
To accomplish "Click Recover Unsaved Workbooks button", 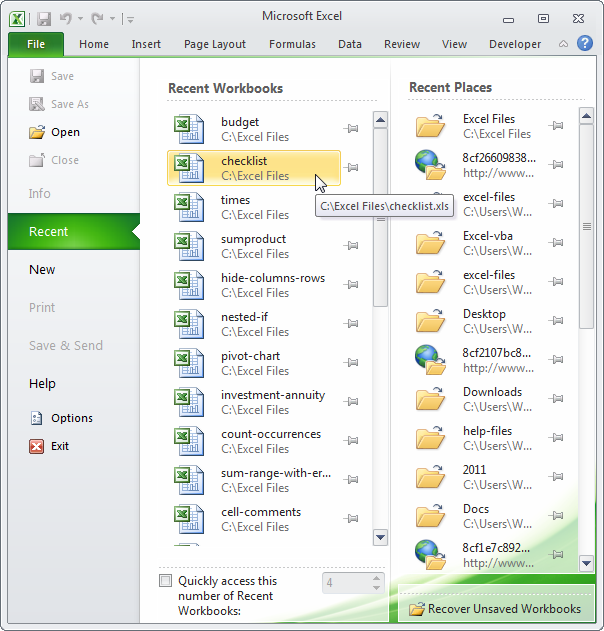I will [495, 609].
